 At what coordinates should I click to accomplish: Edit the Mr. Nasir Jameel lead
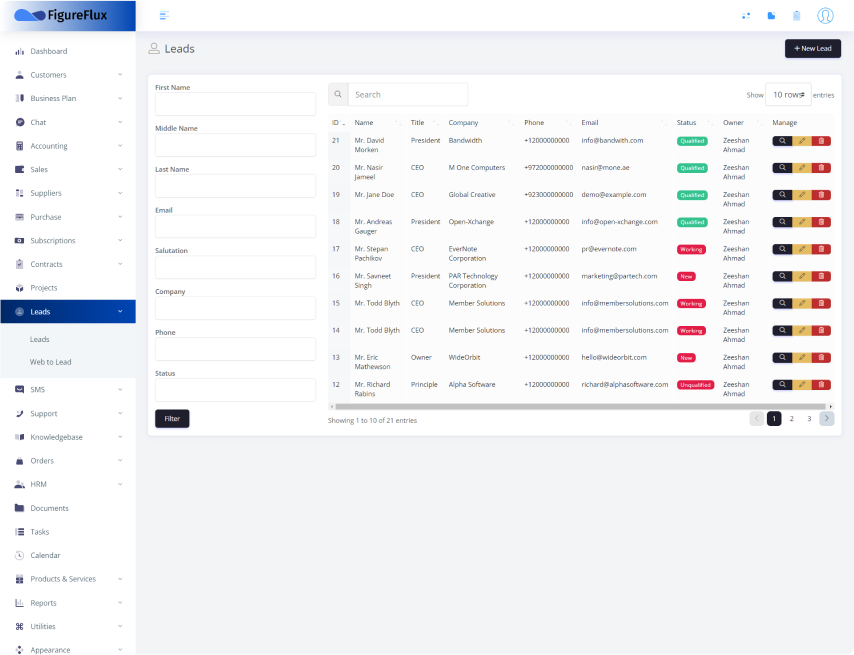tap(800, 167)
